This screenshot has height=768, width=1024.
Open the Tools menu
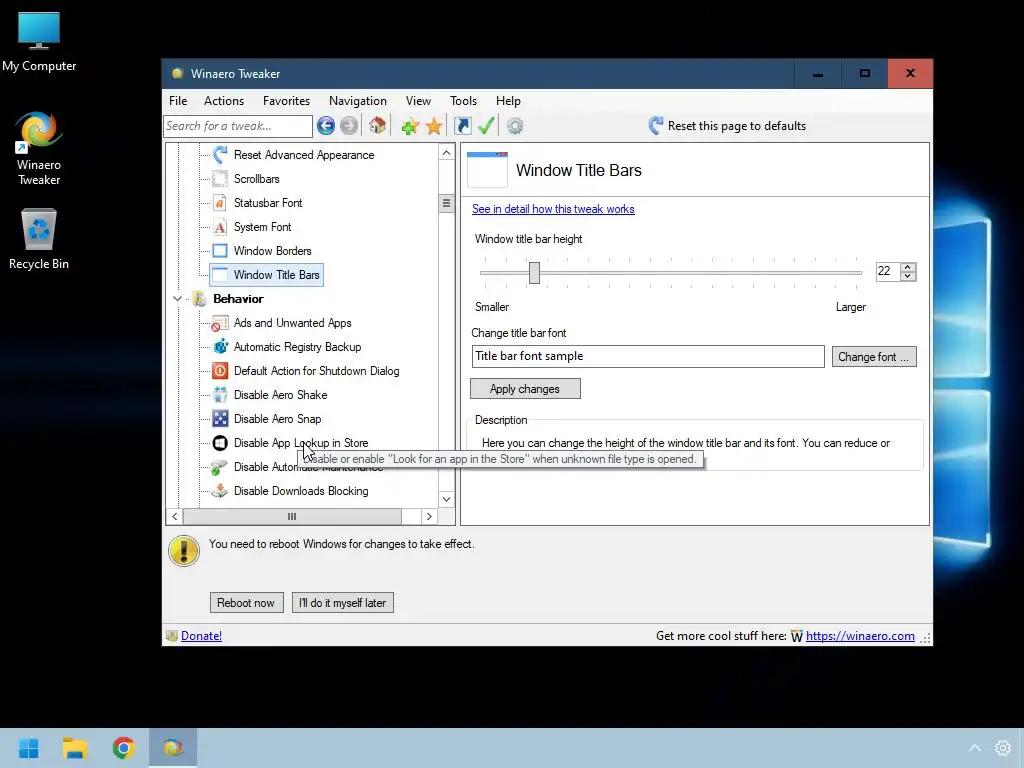click(x=463, y=101)
